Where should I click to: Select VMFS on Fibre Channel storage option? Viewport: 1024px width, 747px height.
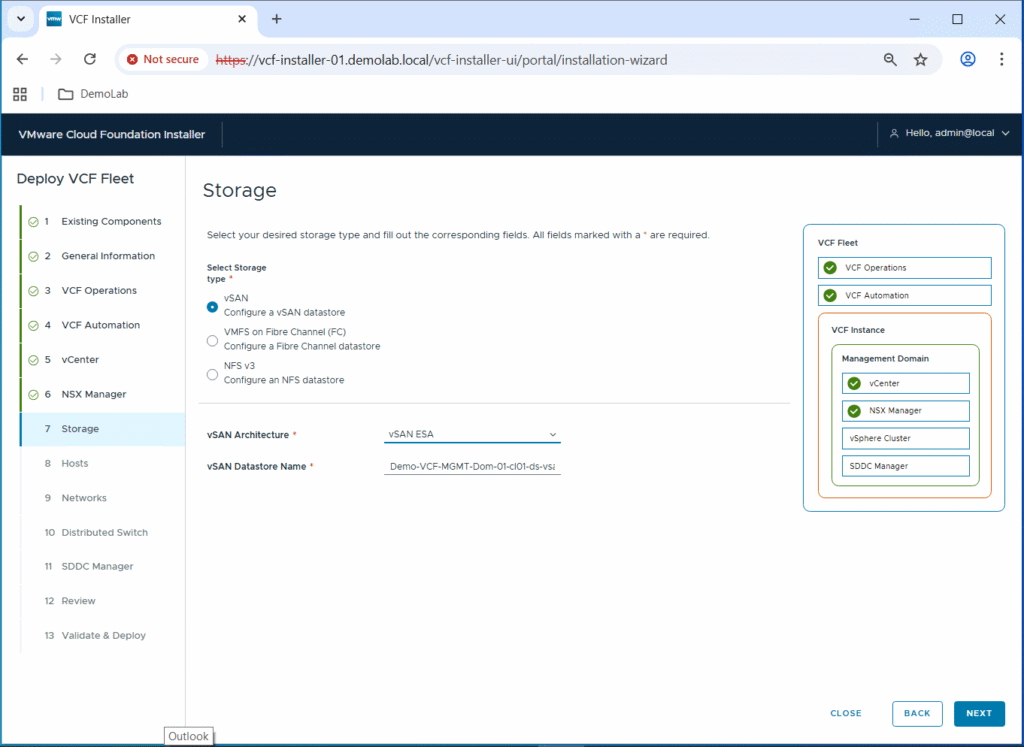point(212,340)
